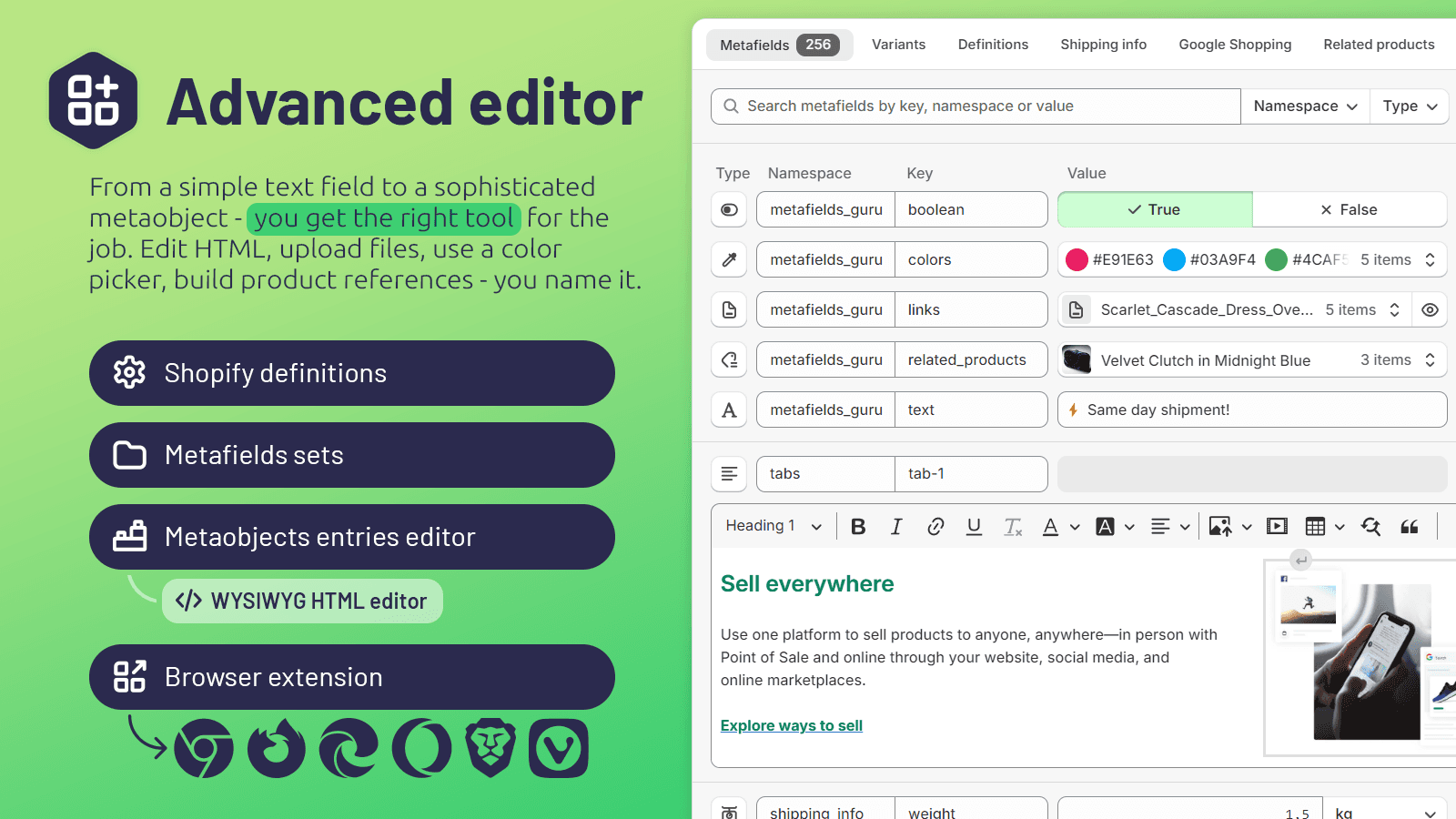
Task: Click the color picker type icon beside the colors metafield
Action: (x=729, y=259)
